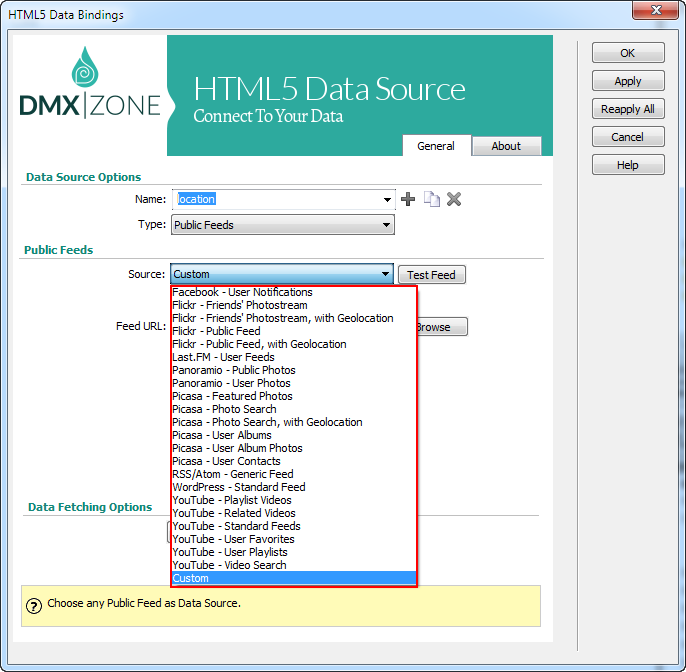Select Picasa - Photo Search option
The image size is (686, 672).
point(294,410)
